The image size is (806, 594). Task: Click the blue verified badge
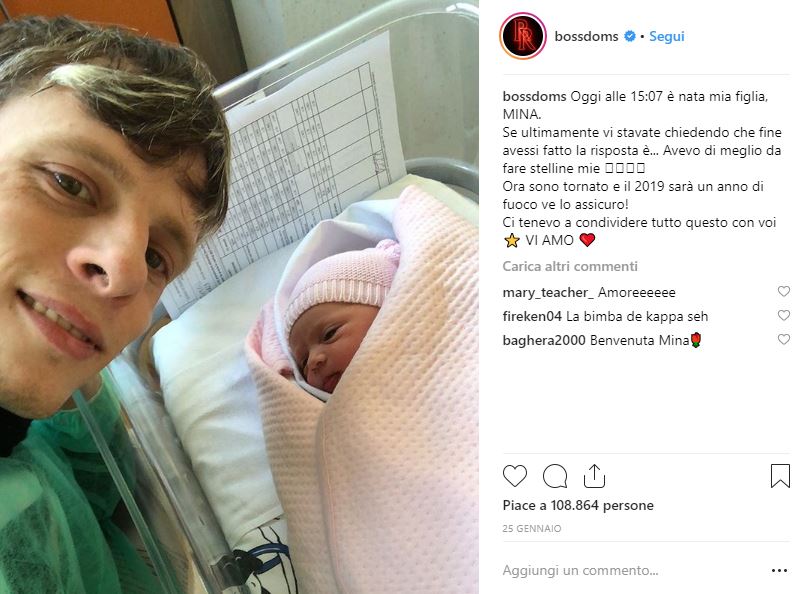(x=630, y=36)
